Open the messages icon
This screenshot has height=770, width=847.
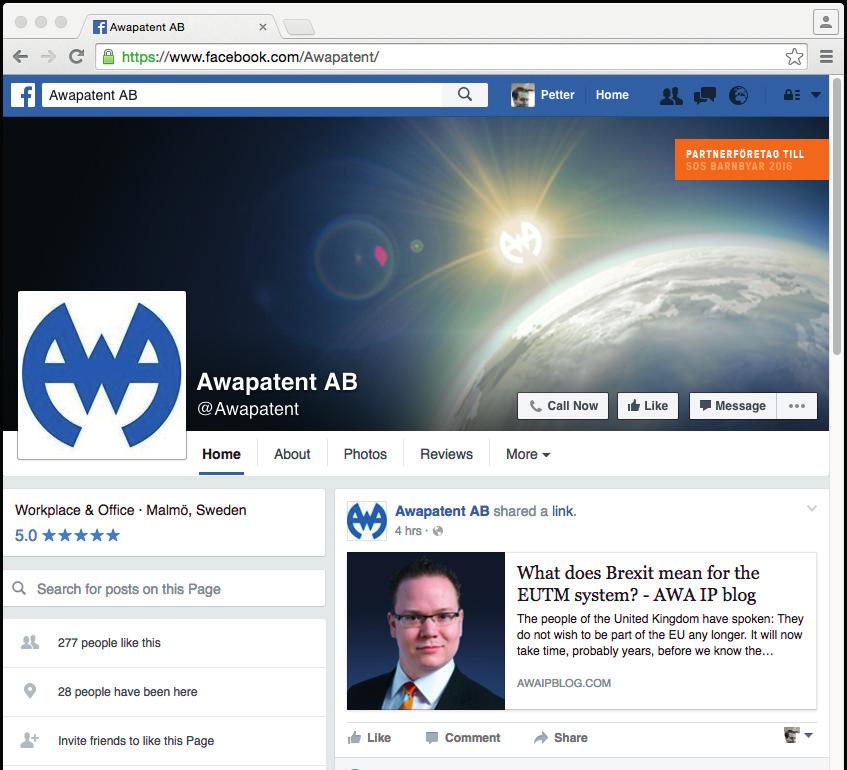point(704,96)
